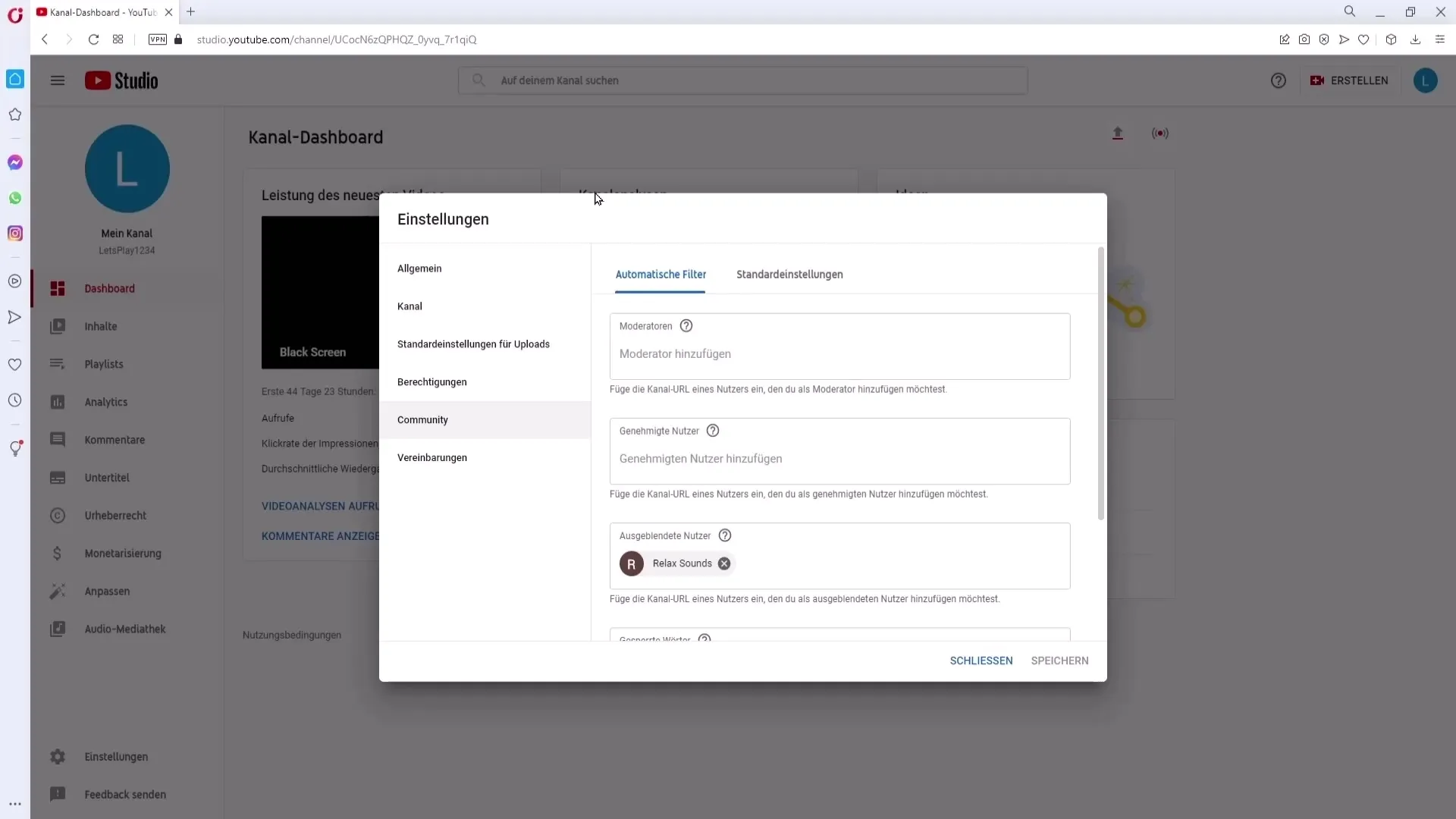
Task: Open the KOMMENTARE ANZEIGEN link
Action: tap(320, 536)
